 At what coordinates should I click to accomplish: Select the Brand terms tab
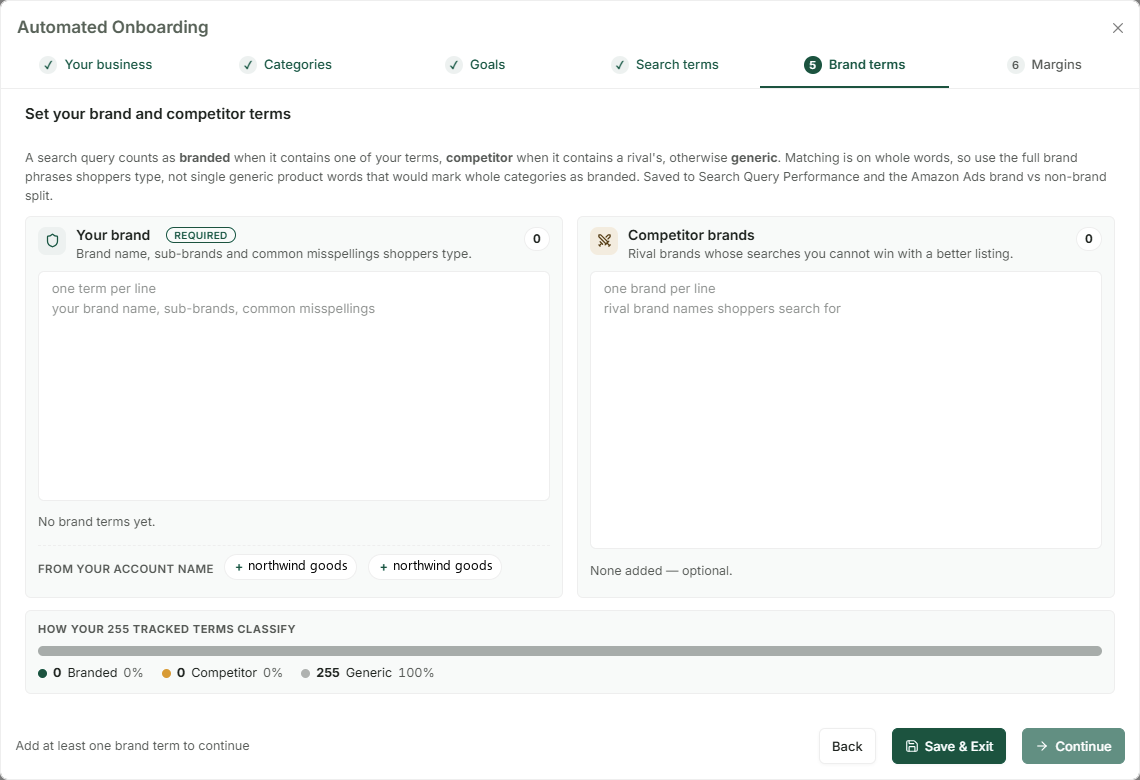(854, 65)
